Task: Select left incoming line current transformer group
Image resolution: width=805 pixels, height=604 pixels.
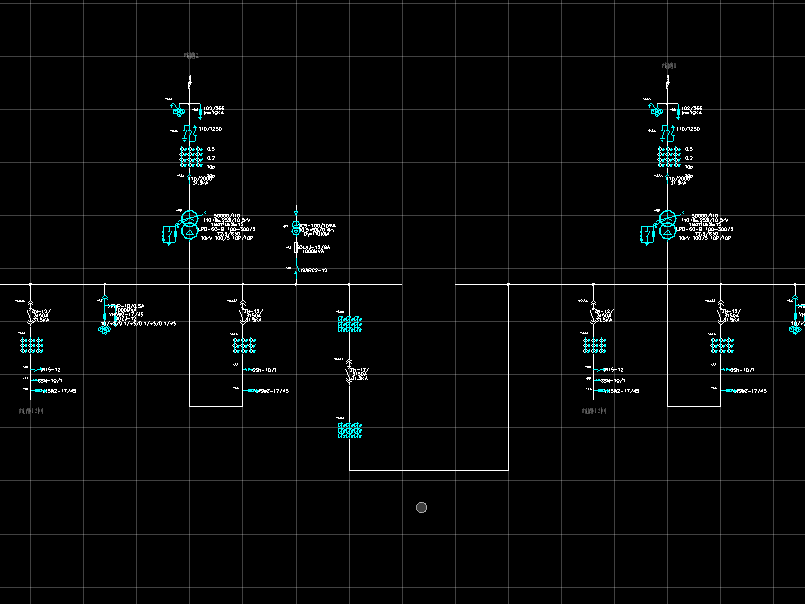Action: point(189,158)
